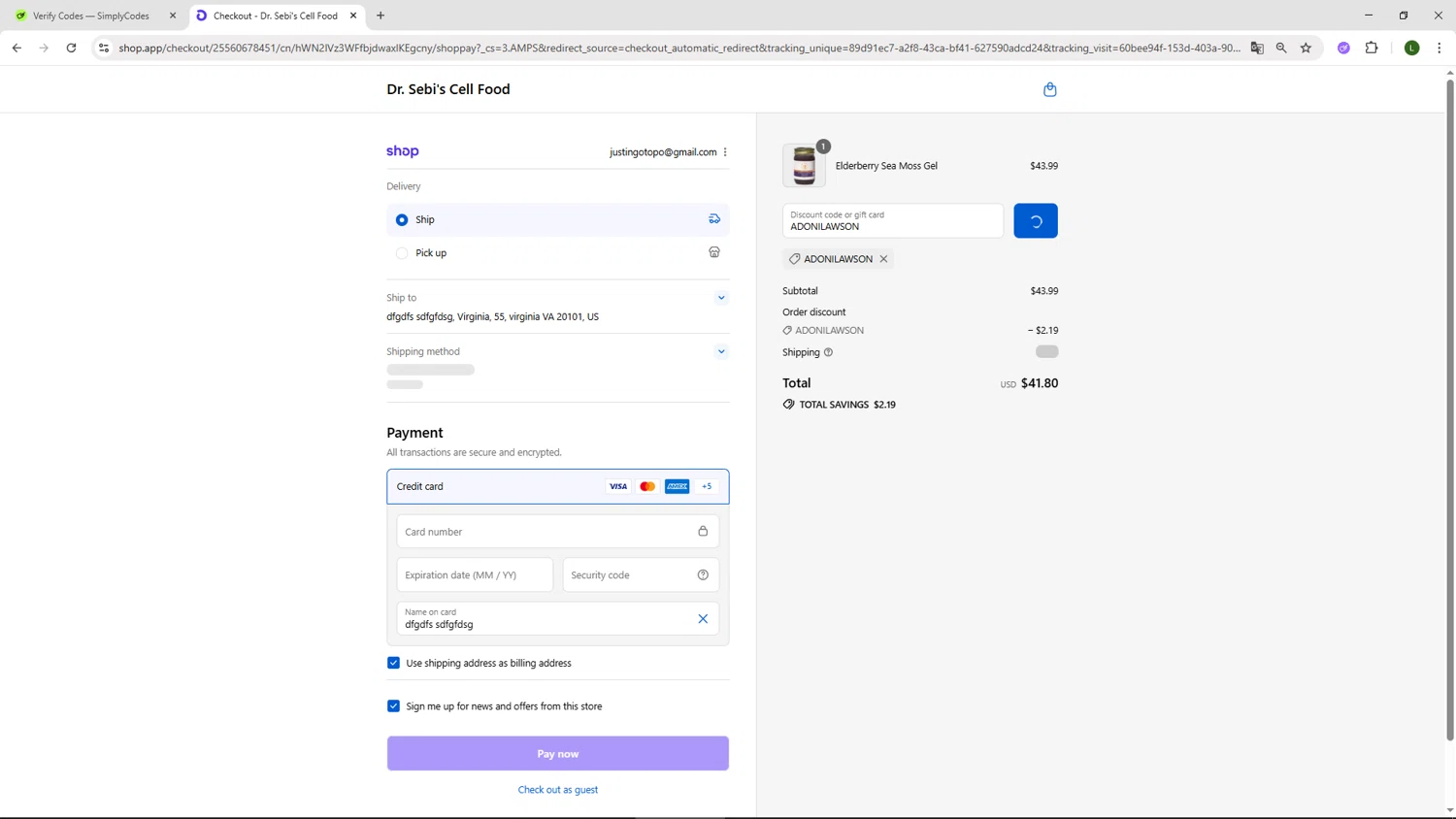Open the browser Extensions puzzle icon

[x=1372, y=48]
